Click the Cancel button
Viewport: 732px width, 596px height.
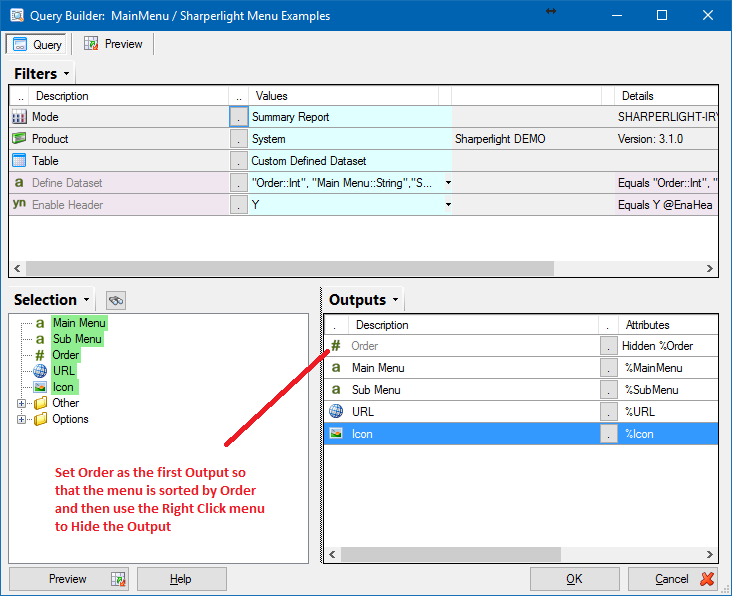[674, 579]
